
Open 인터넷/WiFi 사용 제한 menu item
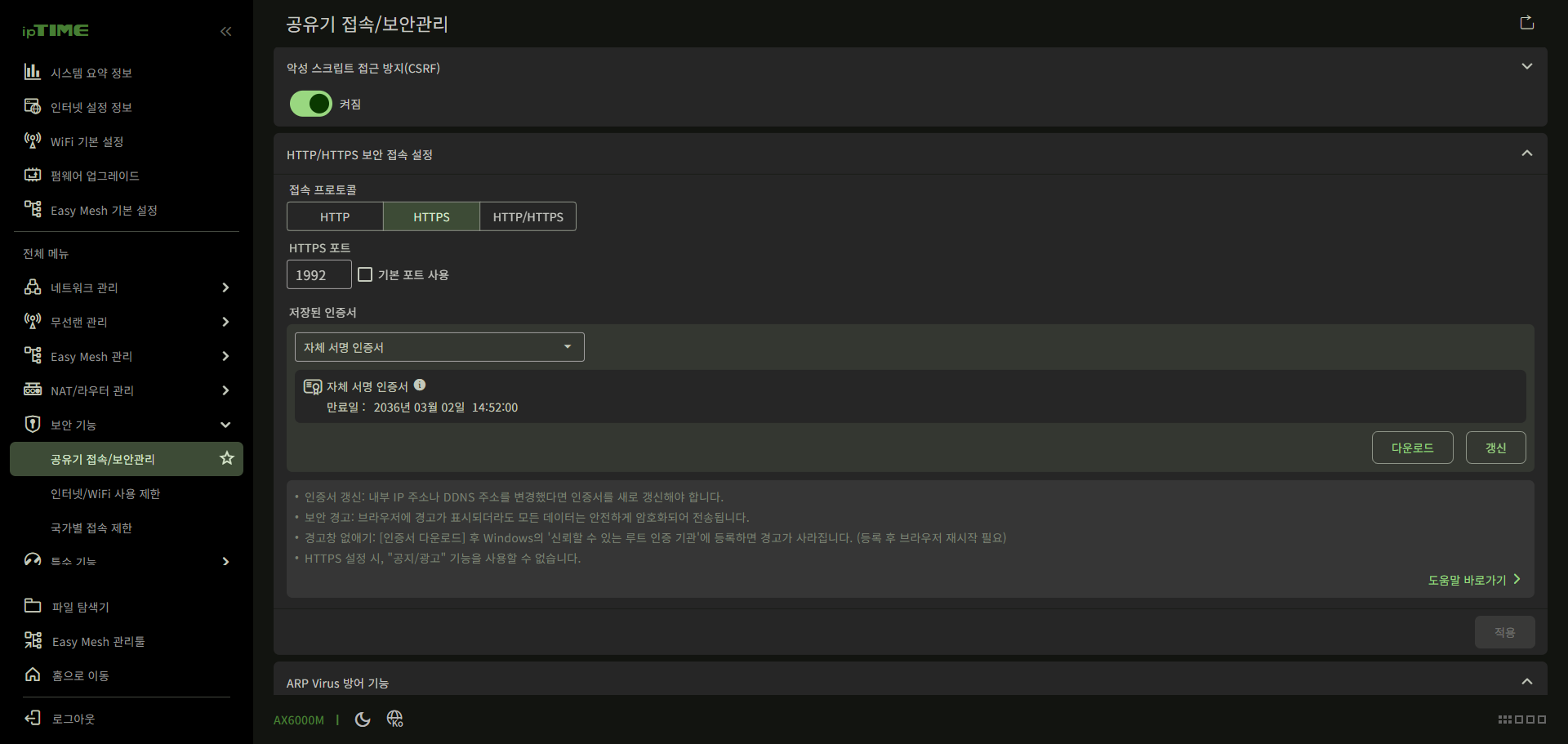point(105,493)
